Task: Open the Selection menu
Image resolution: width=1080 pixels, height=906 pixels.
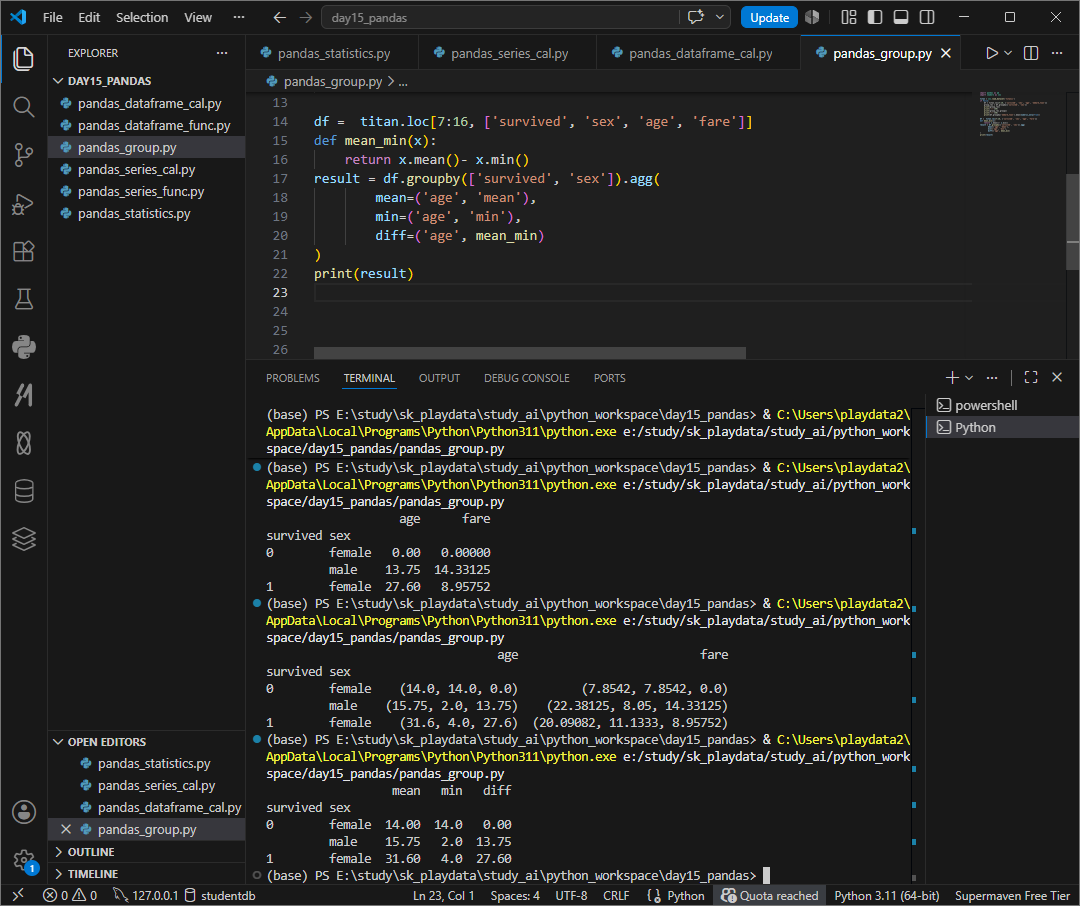Action: pyautogui.click(x=142, y=17)
